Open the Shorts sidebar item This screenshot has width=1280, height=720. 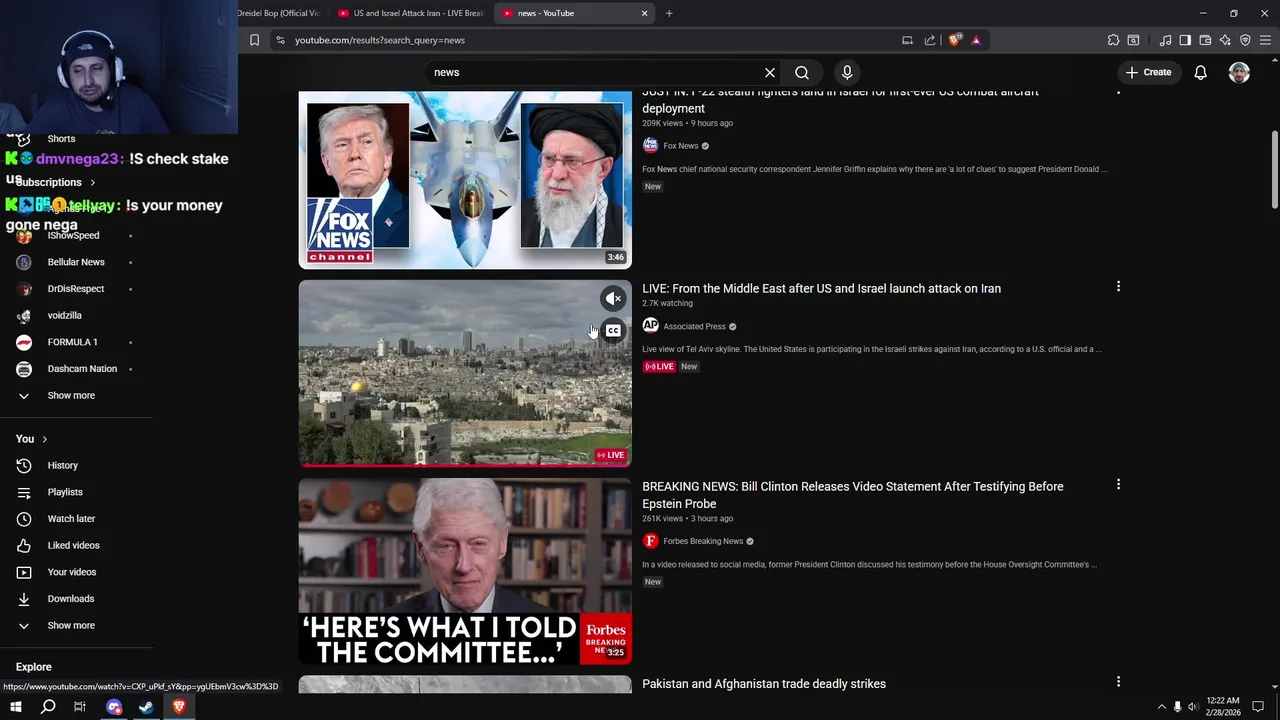61,138
